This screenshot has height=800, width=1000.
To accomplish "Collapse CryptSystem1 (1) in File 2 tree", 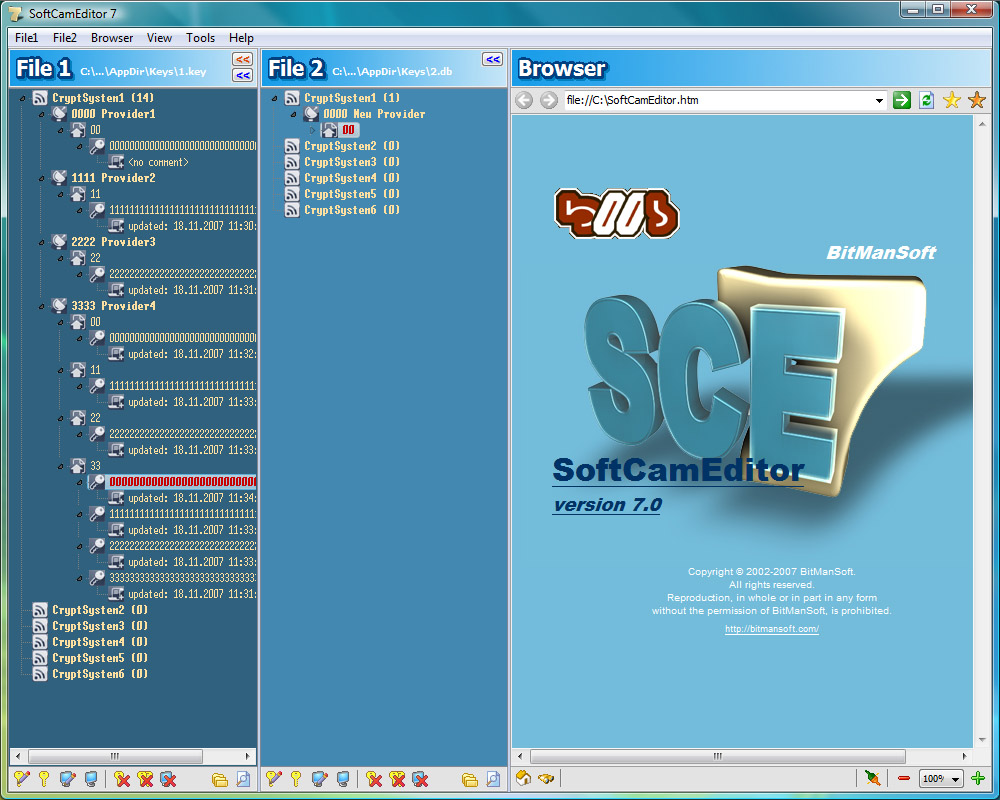I will coord(275,98).
